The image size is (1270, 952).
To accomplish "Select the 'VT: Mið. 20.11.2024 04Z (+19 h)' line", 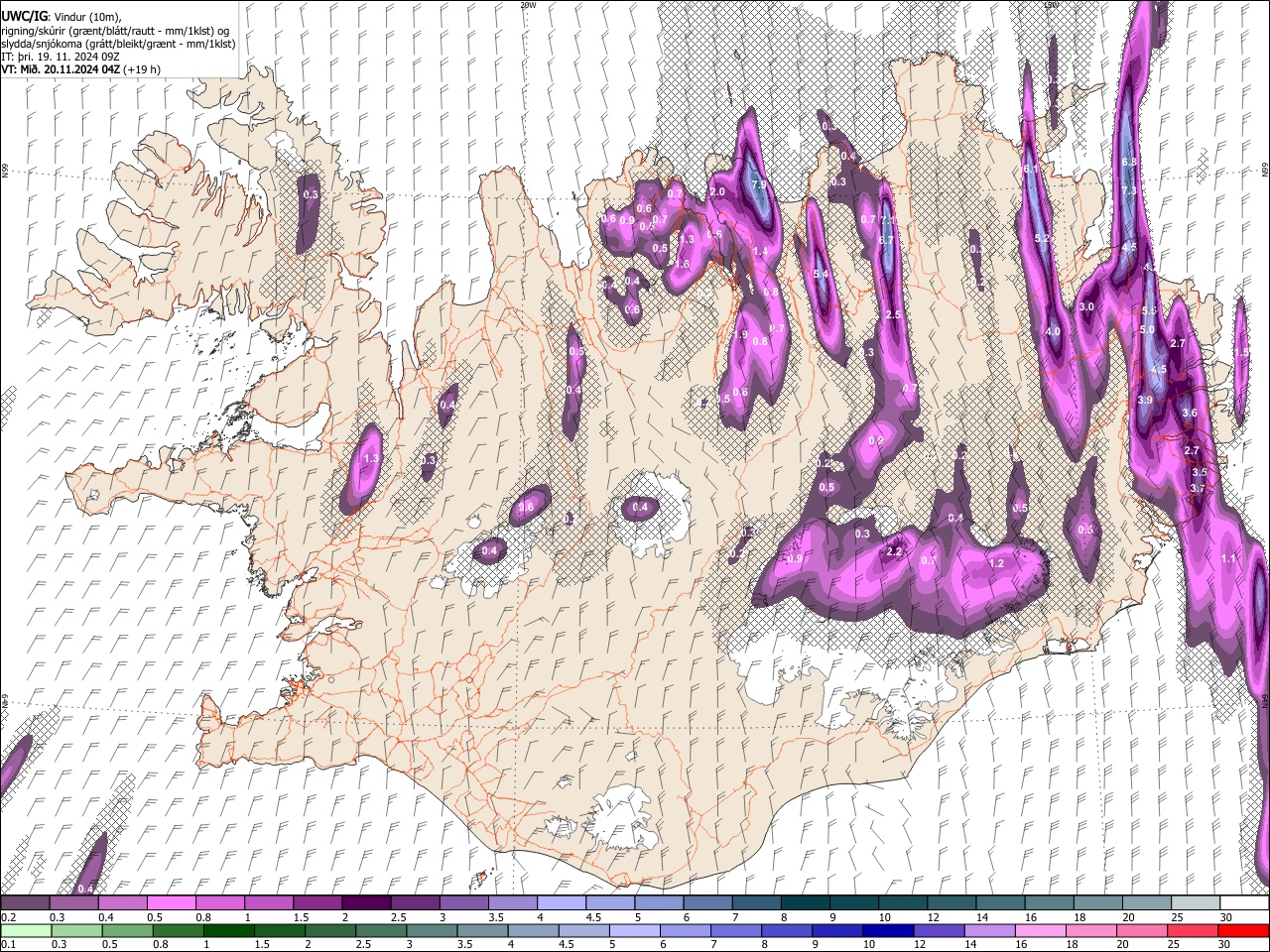I will click(80, 69).
